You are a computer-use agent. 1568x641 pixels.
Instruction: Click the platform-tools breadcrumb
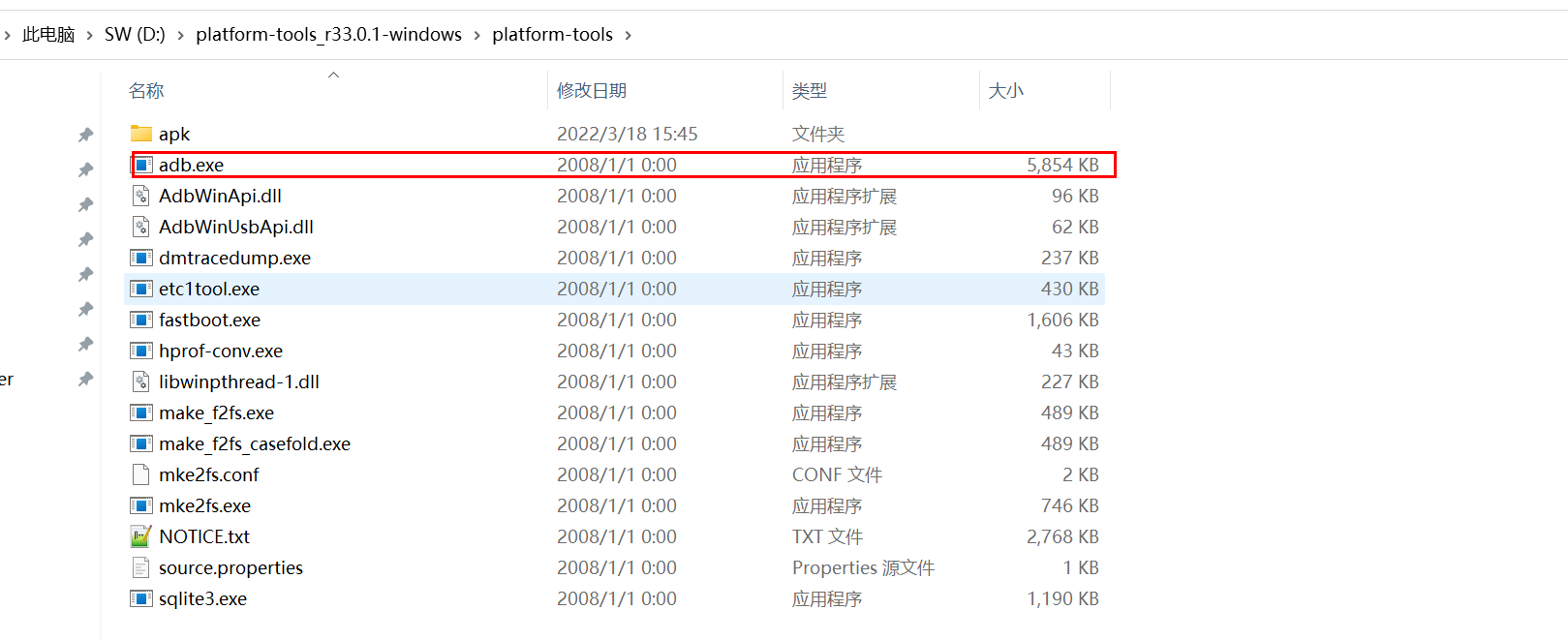552,35
